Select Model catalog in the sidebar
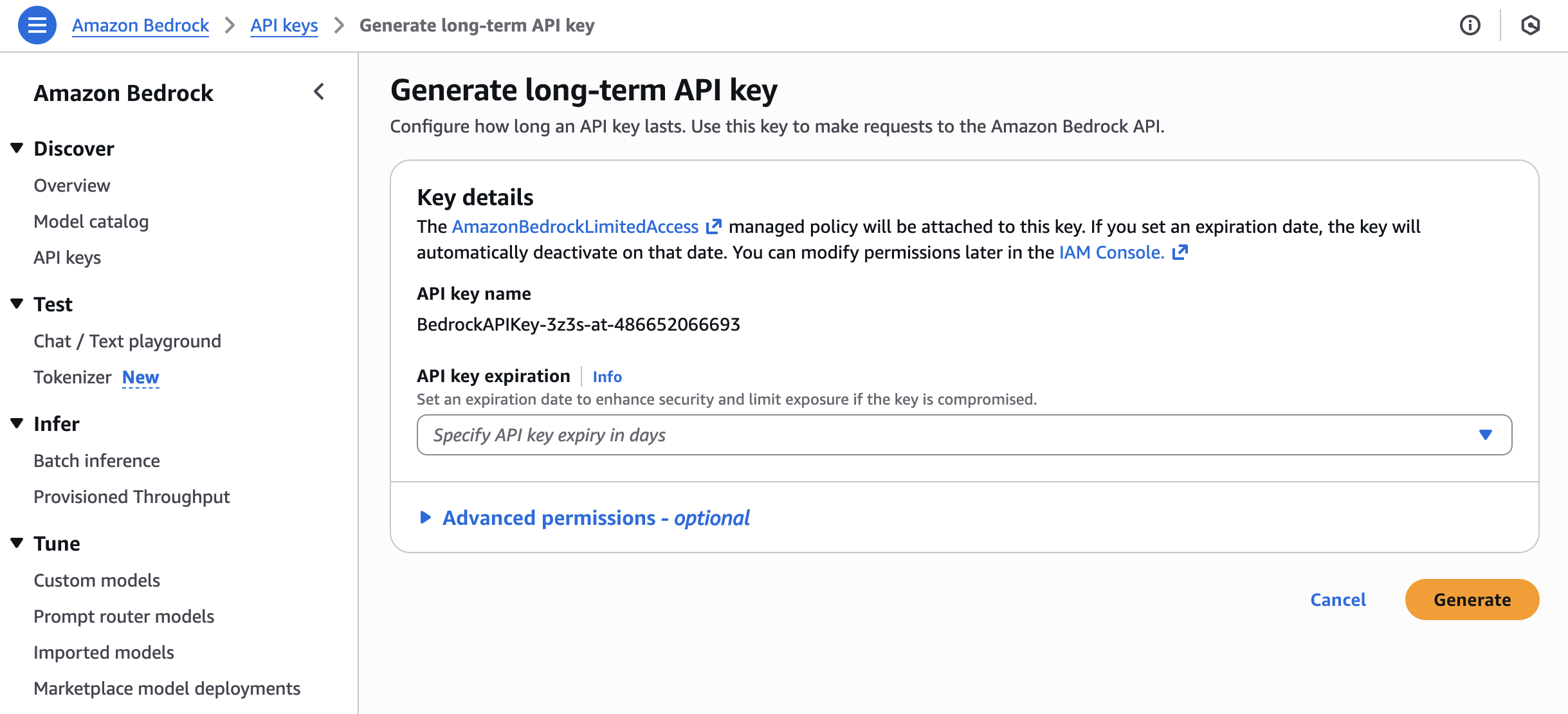 tap(91, 221)
